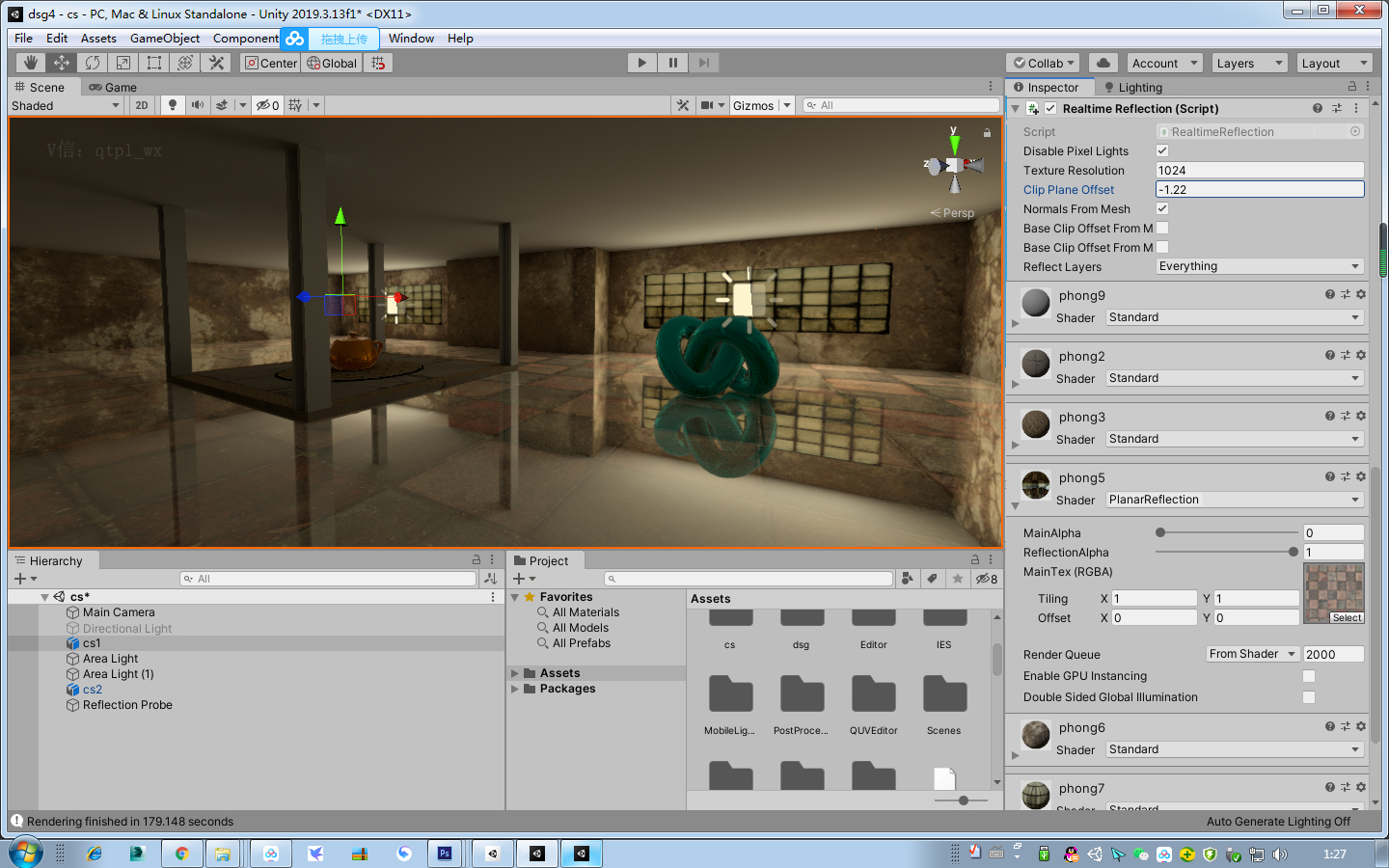This screenshot has height=868, width=1389.
Task: Open cloud services icon
Action: pyautogui.click(x=1103, y=63)
